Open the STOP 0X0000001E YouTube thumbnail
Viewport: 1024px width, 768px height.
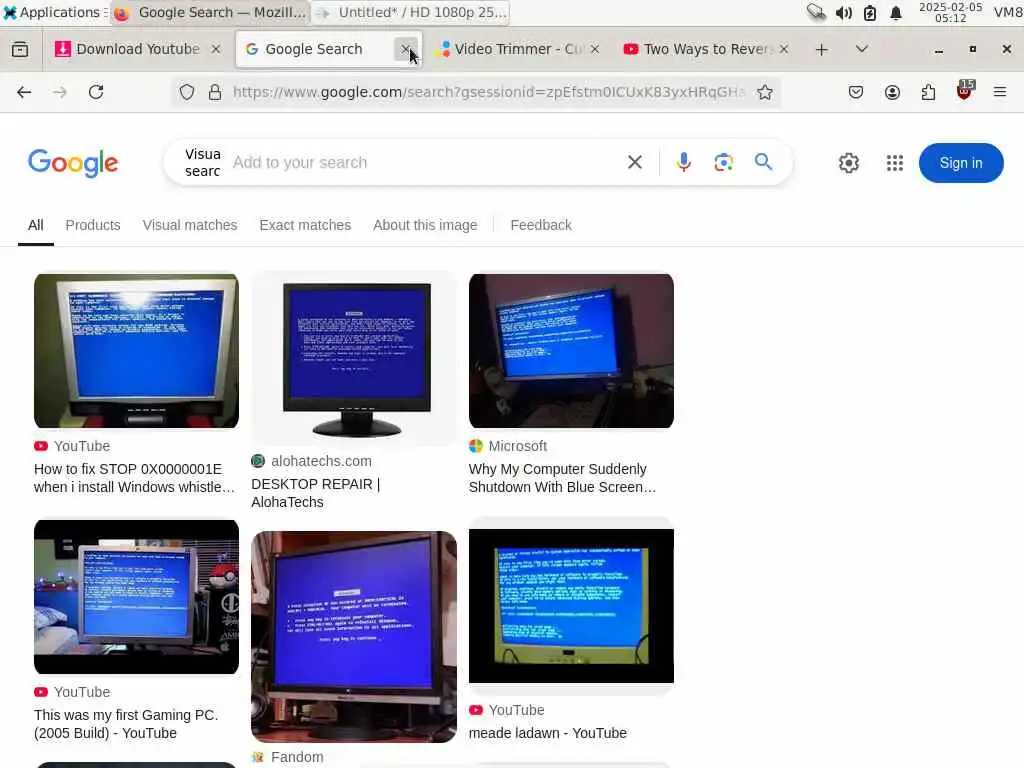[136, 351]
